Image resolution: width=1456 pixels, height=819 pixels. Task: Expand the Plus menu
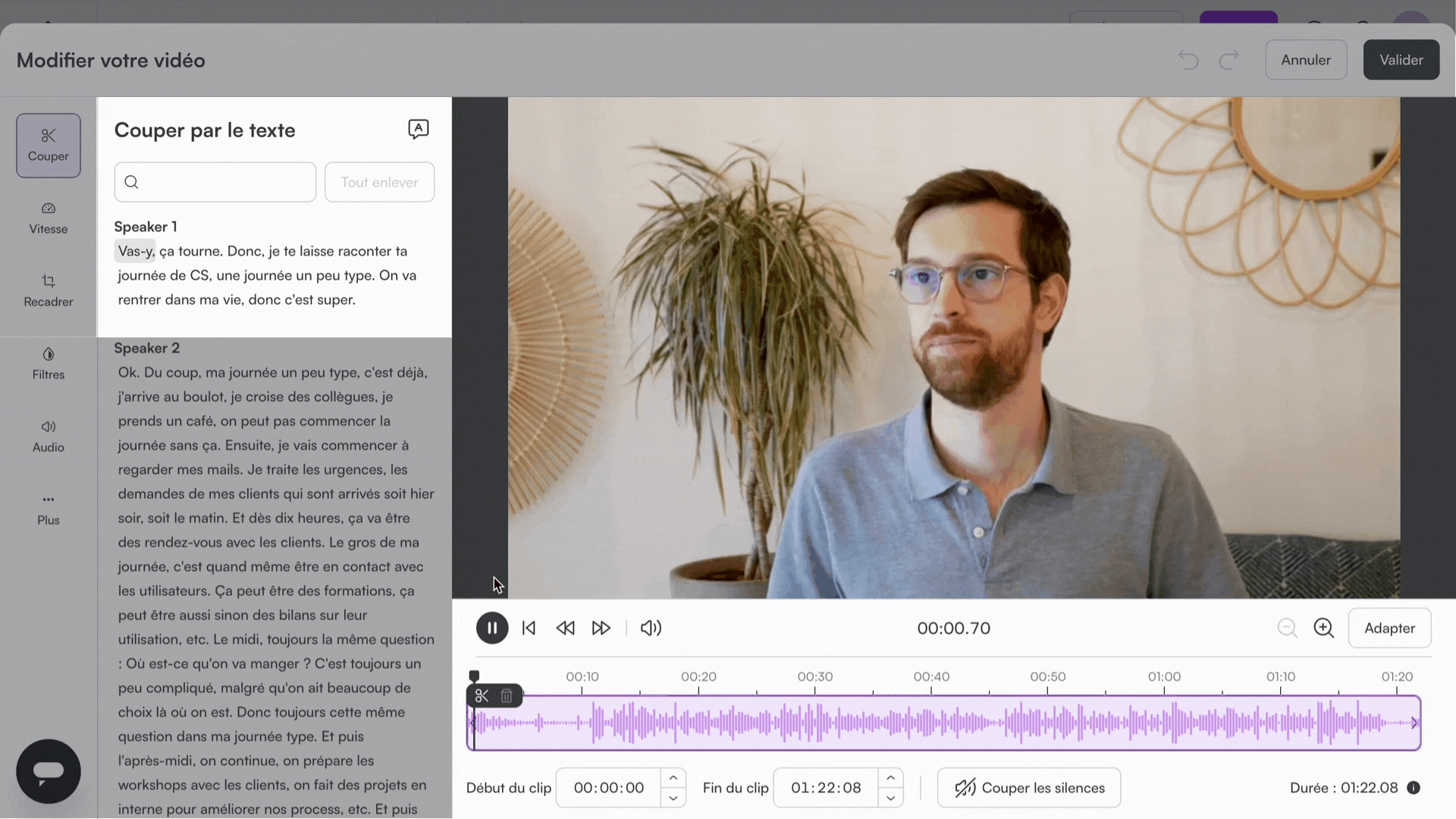[49, 509]
